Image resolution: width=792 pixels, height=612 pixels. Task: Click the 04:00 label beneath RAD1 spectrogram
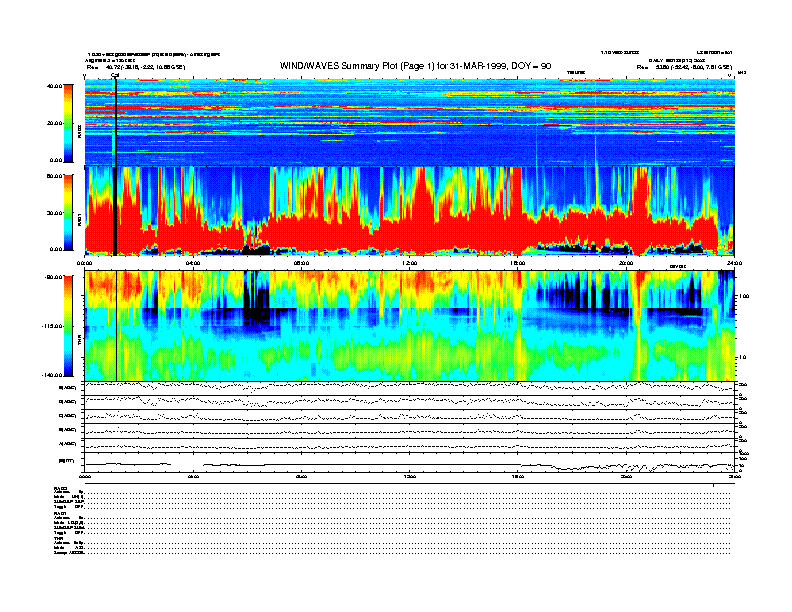click(193, 263)
